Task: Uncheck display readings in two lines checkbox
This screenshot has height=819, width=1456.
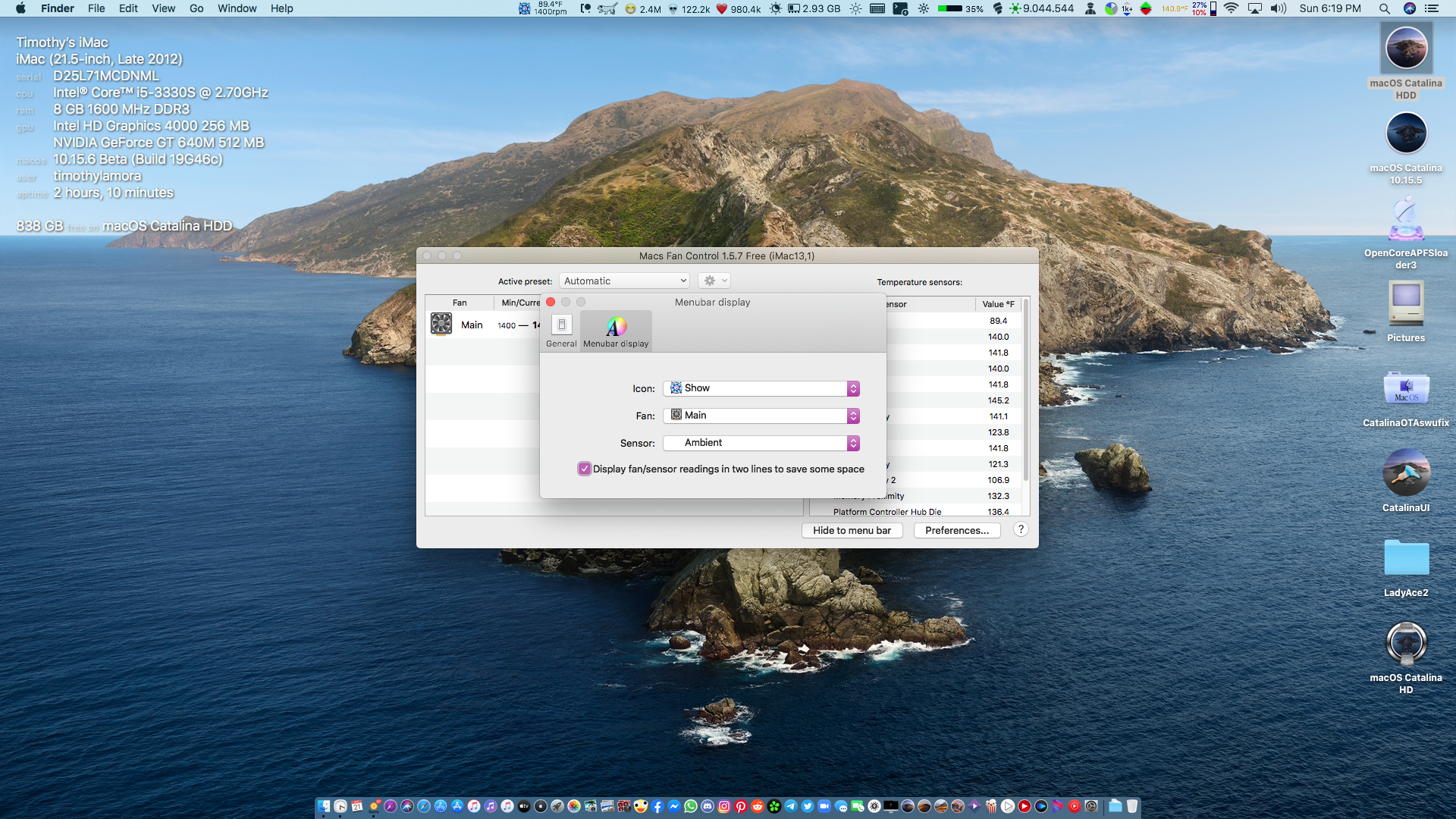Action: 584,469
